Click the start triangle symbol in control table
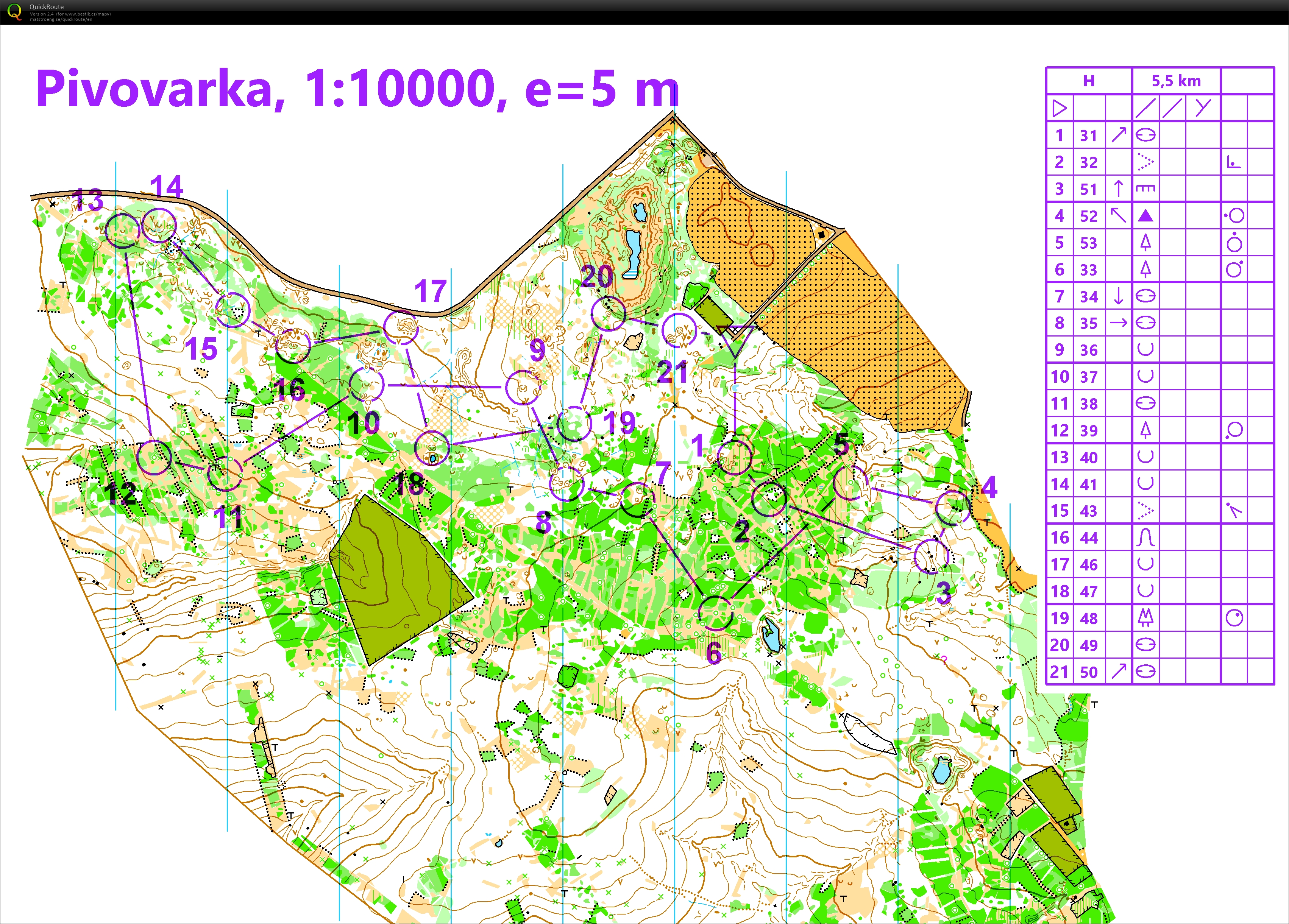The width and height of the screenshot is (1289, 924). point(1060,108)
